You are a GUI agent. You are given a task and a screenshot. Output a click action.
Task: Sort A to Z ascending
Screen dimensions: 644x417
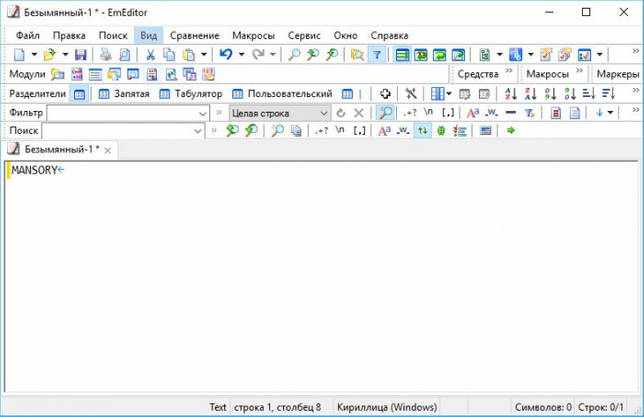pos(511,94)
